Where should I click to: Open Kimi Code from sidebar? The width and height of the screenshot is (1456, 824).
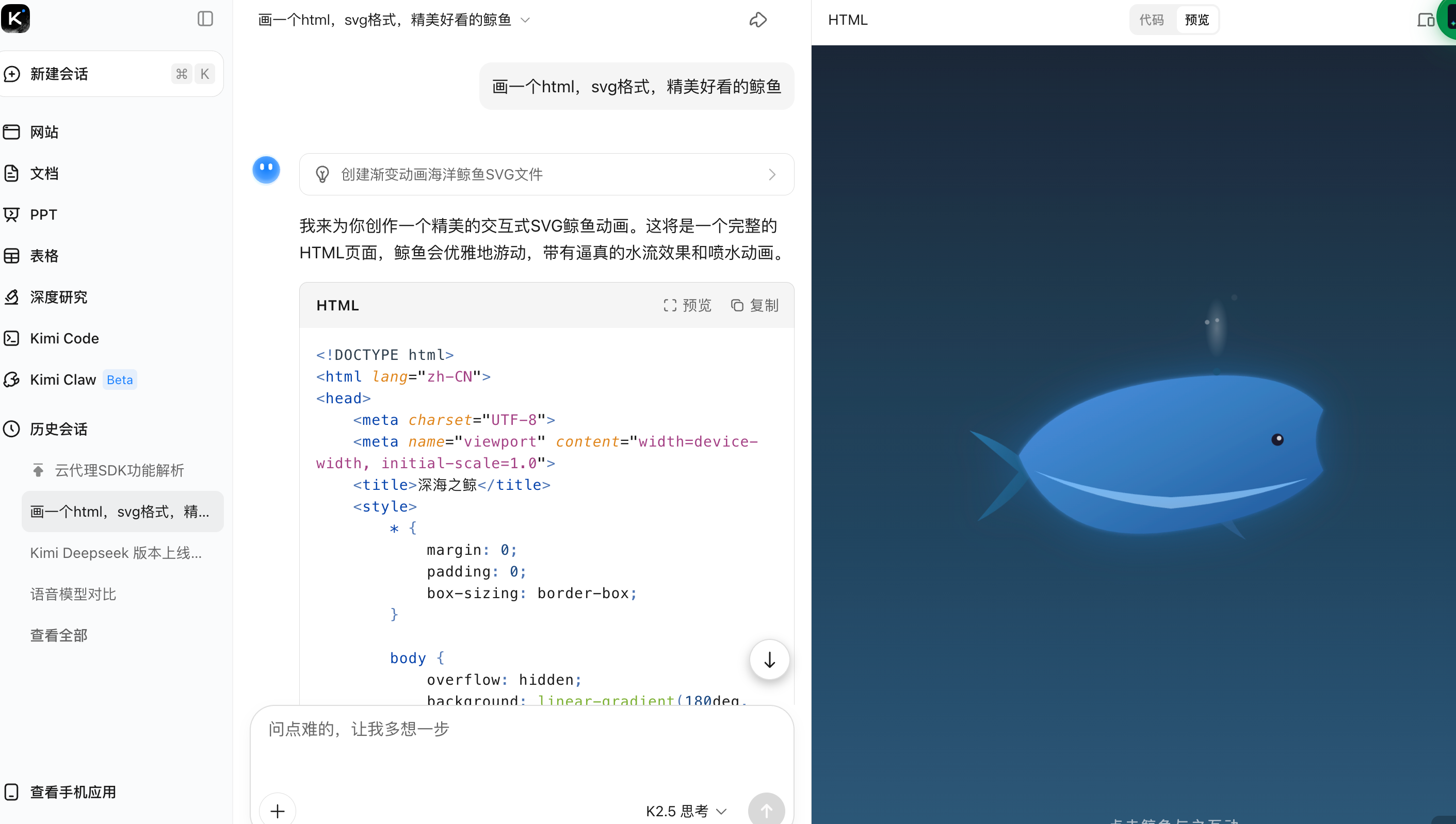click(x=64, y=338)
